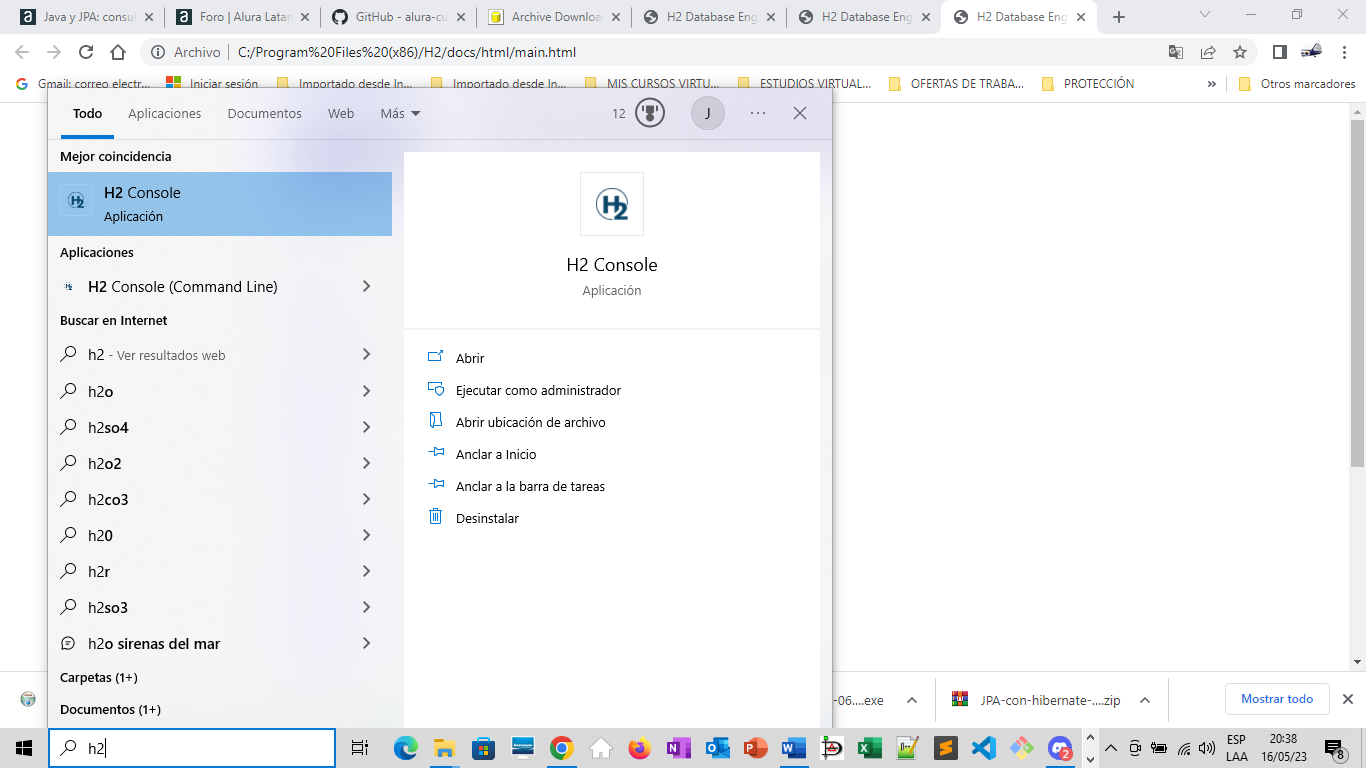
Task: Open Otros marcadores bookmarks folder
Action: [x=1297, y=84]
